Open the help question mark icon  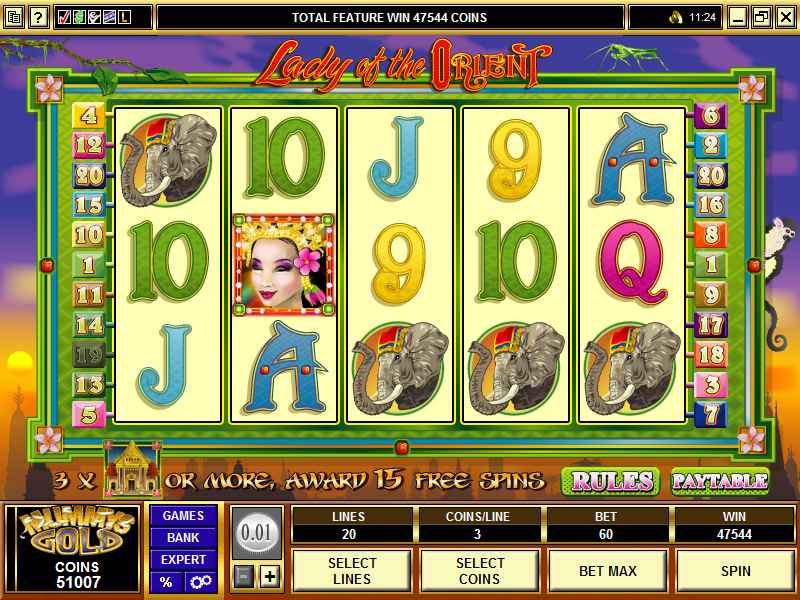(x=38, y=17)
